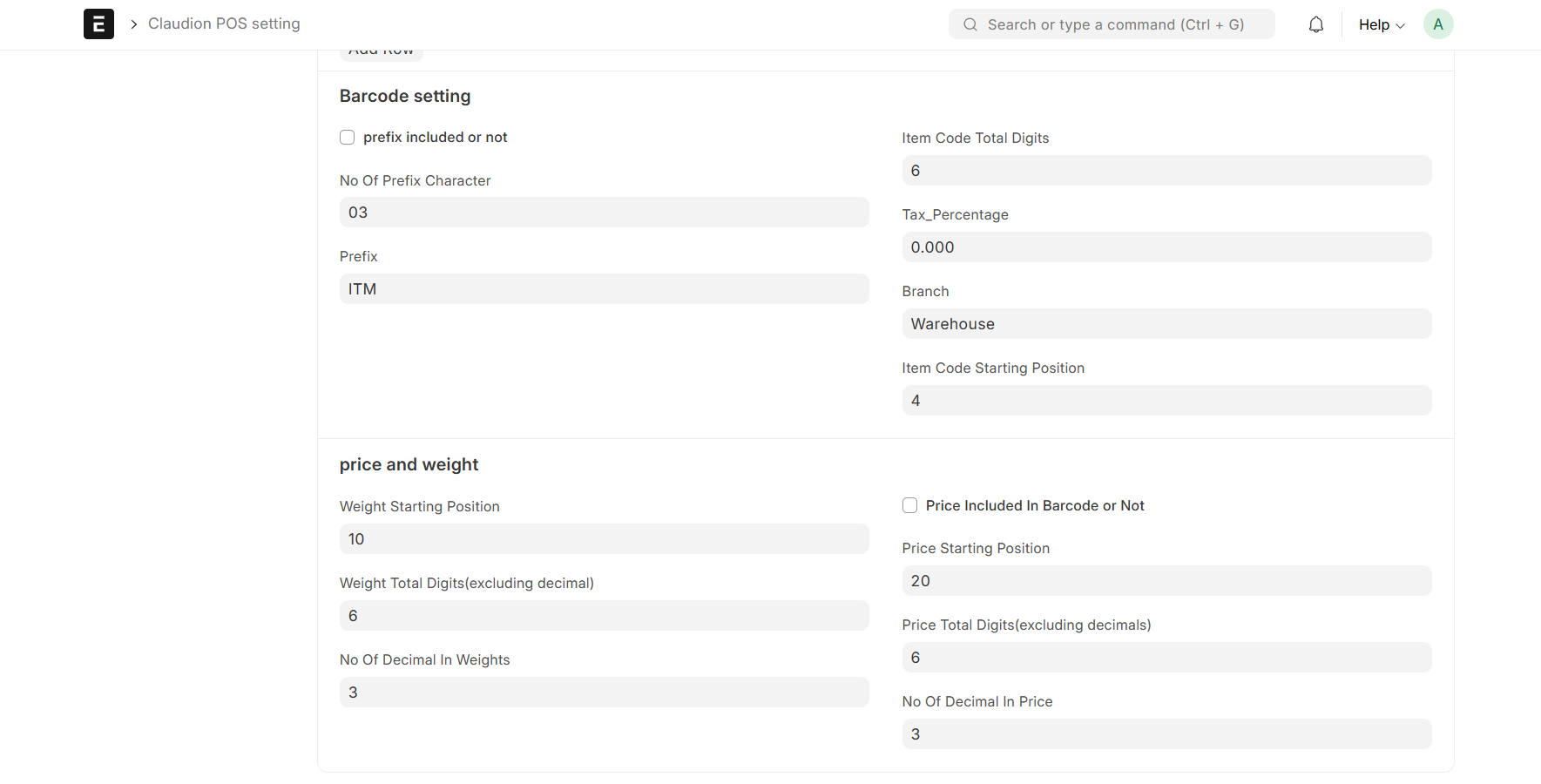1541x784 pixels.
Task: Select the Weight Total Digits field
Action: 604,616
